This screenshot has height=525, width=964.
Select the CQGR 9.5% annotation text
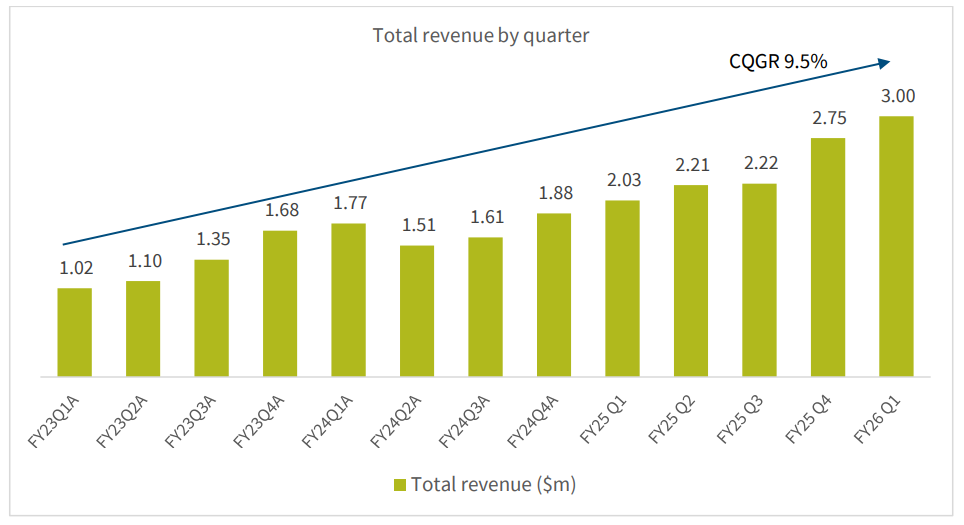click(x=777, y=62)
